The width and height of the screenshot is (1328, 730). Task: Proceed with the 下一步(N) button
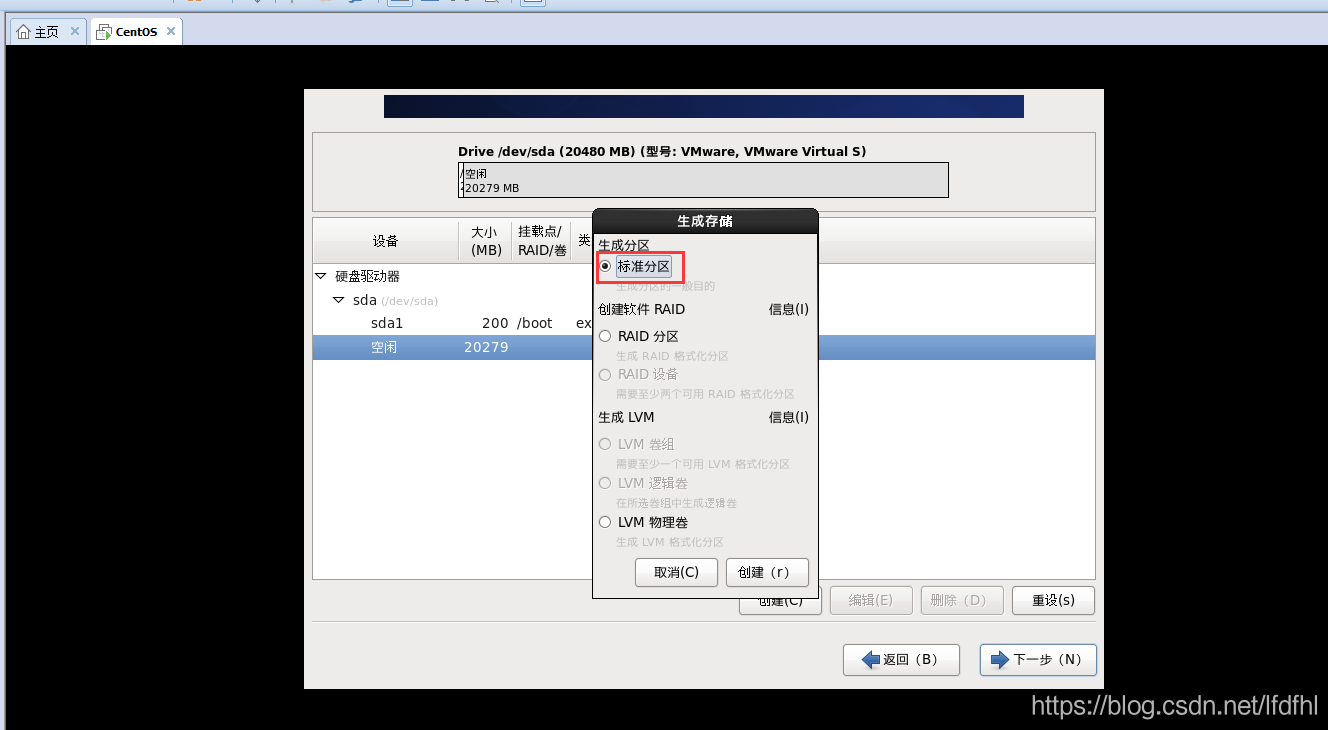[x=1038, y=660]
